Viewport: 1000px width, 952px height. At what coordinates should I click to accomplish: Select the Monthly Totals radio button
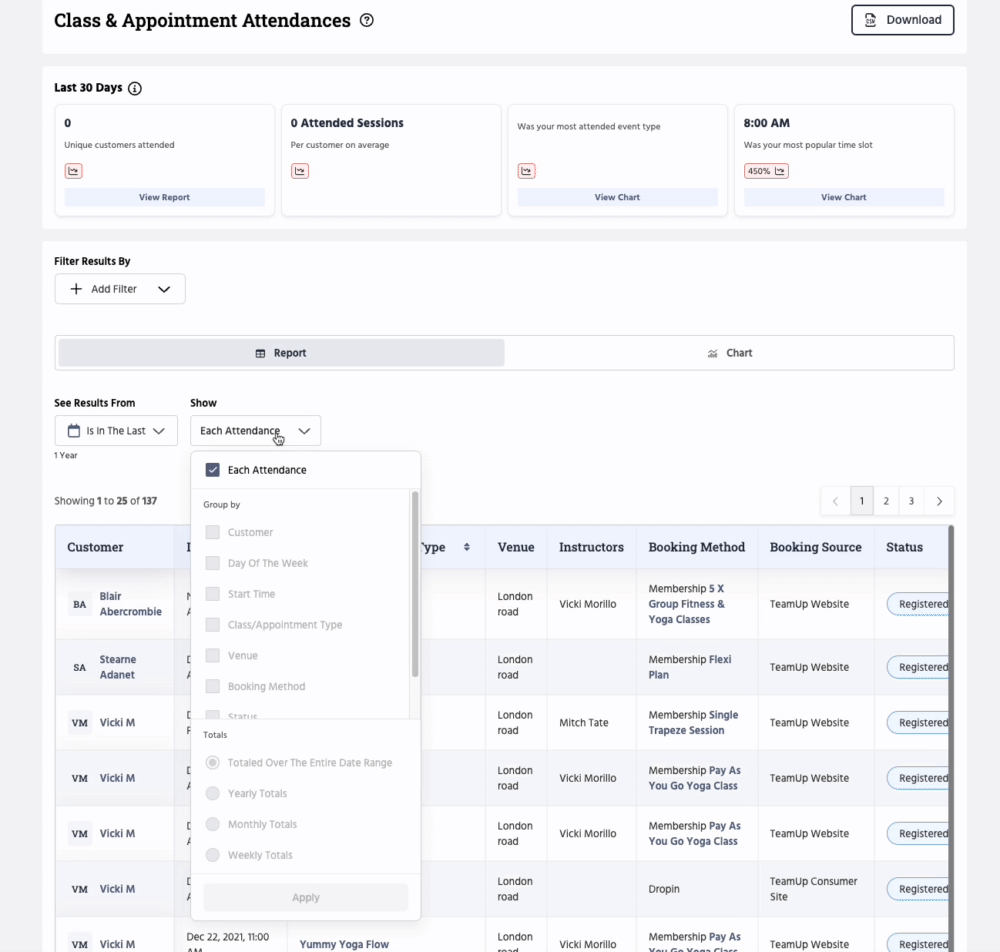pyautogui.click(x=212, y=824)
